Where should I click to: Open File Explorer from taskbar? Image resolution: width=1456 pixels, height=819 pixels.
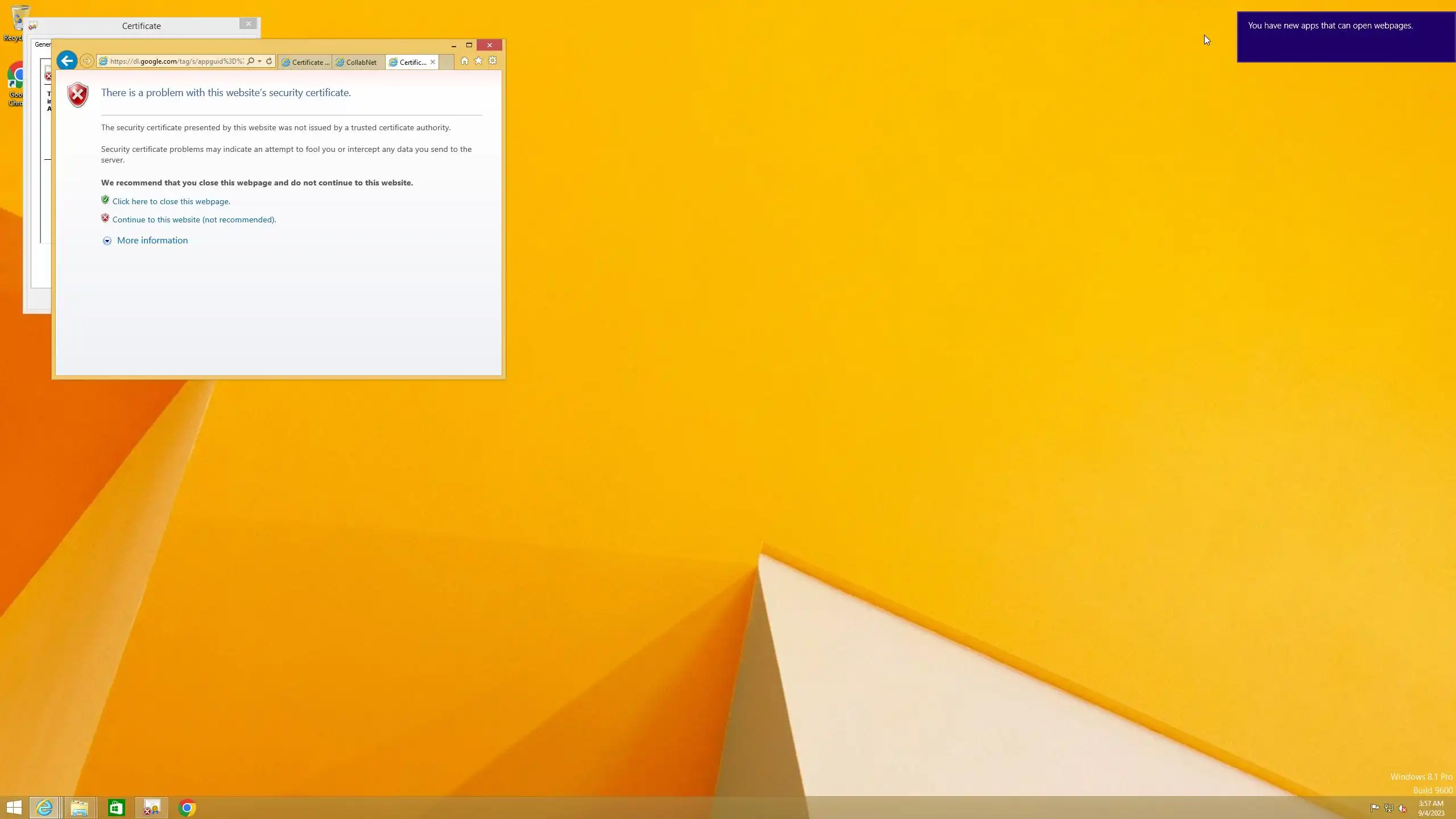80,808
